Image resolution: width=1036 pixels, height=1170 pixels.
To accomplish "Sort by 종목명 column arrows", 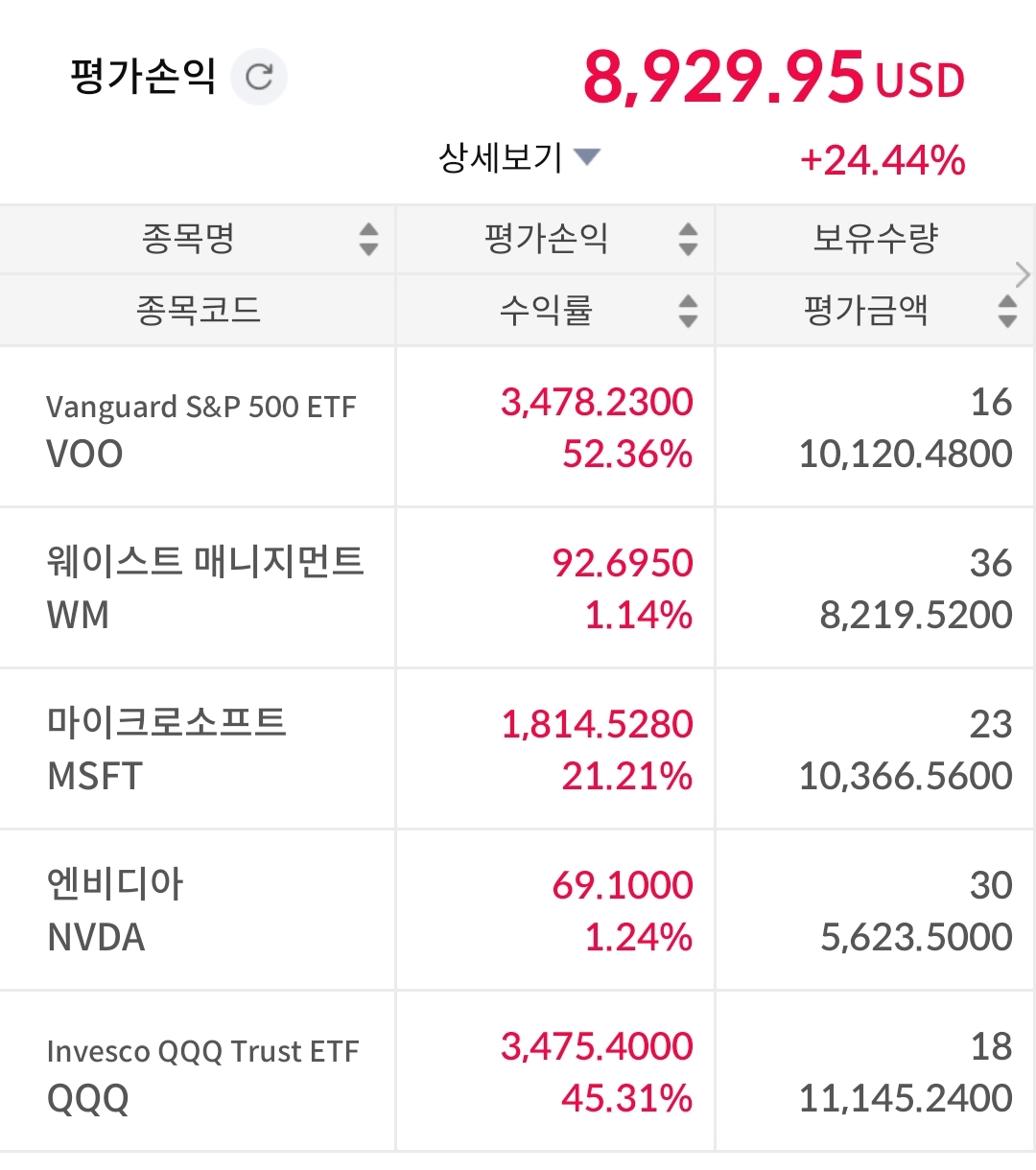I will [368, 239].
